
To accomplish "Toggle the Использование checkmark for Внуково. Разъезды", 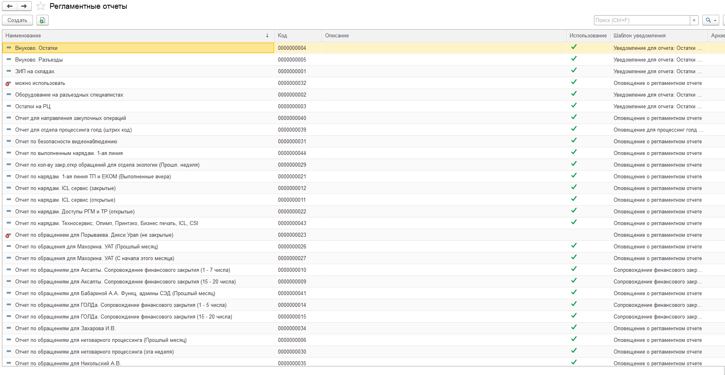I will 574,59.
